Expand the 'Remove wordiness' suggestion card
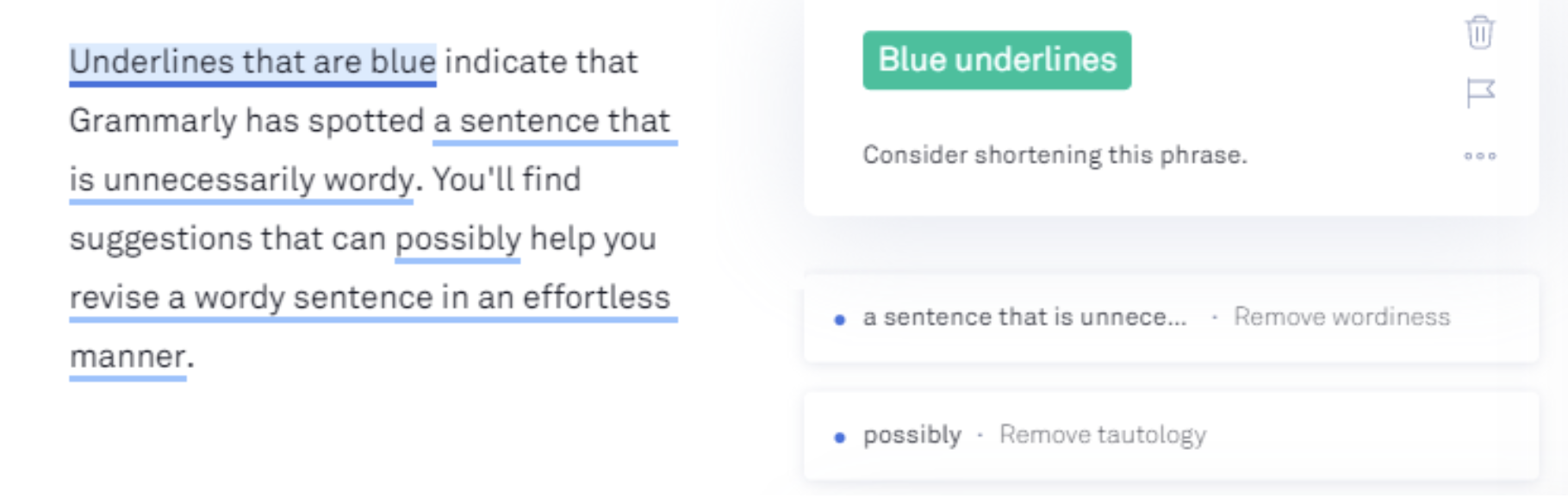1568x498 pixels. [x=1171, y=319]
